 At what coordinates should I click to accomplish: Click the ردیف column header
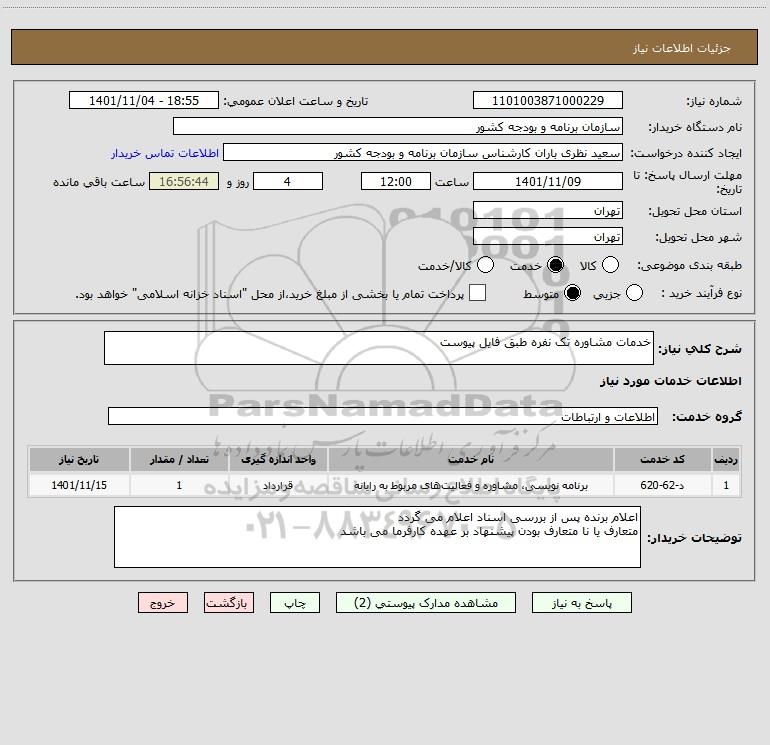pyautogui.click(x=726, y=459)
